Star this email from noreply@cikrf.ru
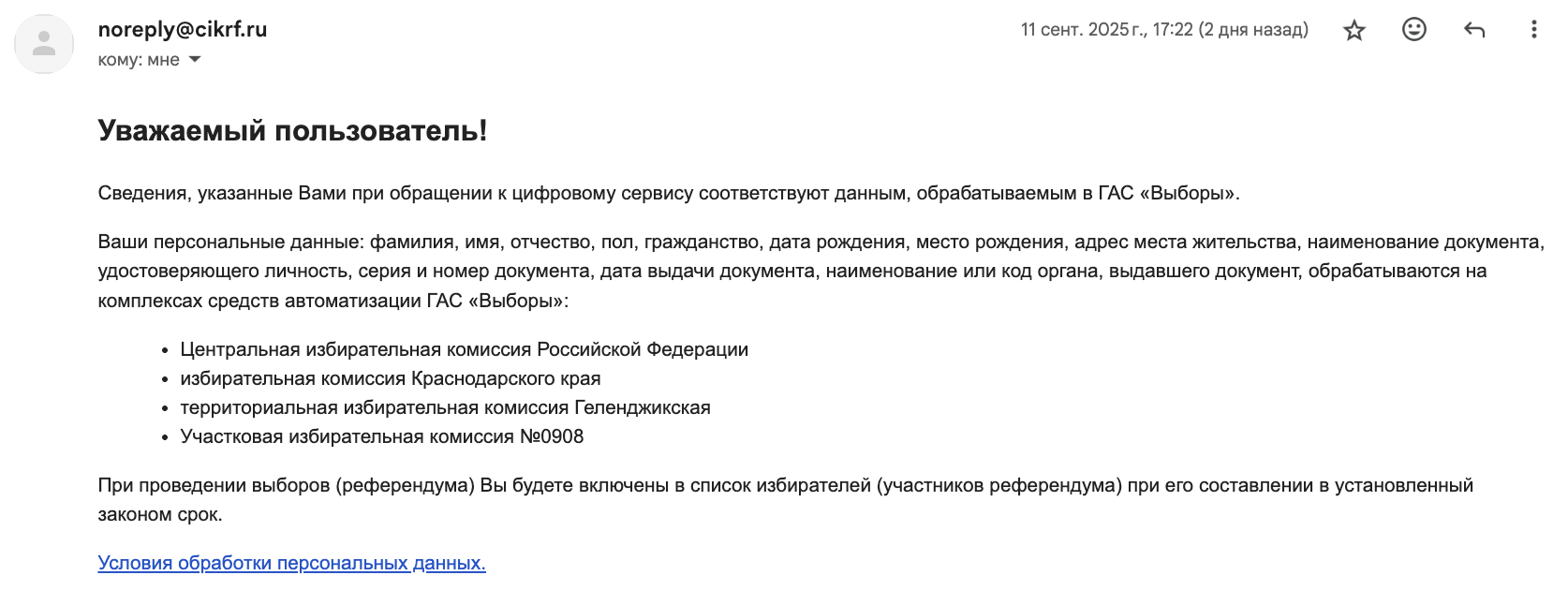Viewport: 1568px width, 590px height. click(1354, 30)
